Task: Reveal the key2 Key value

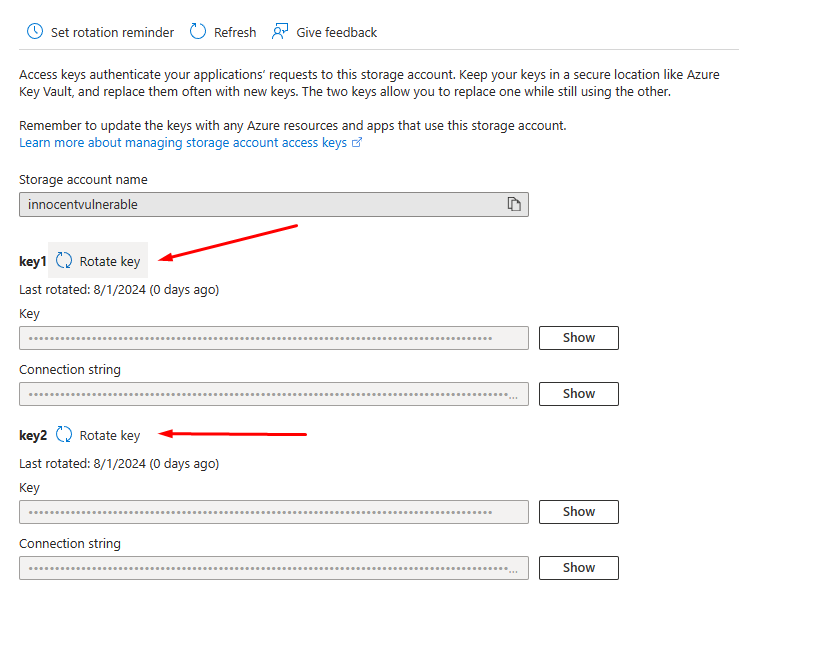Action: pyautogui.click(x=578, y=512)
